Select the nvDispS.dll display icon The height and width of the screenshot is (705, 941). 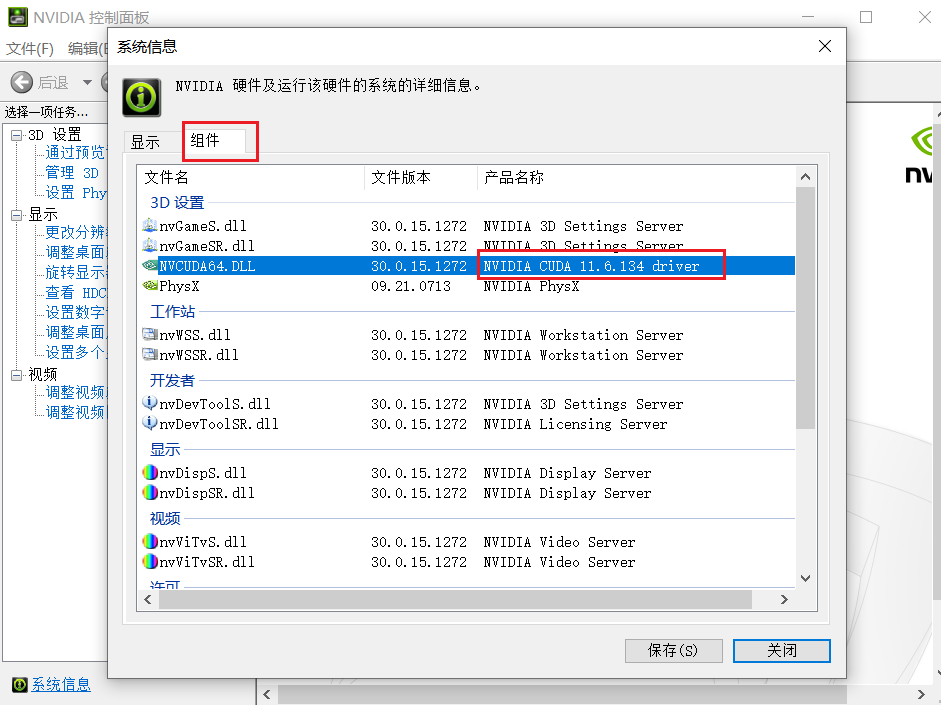click(149, 473)
